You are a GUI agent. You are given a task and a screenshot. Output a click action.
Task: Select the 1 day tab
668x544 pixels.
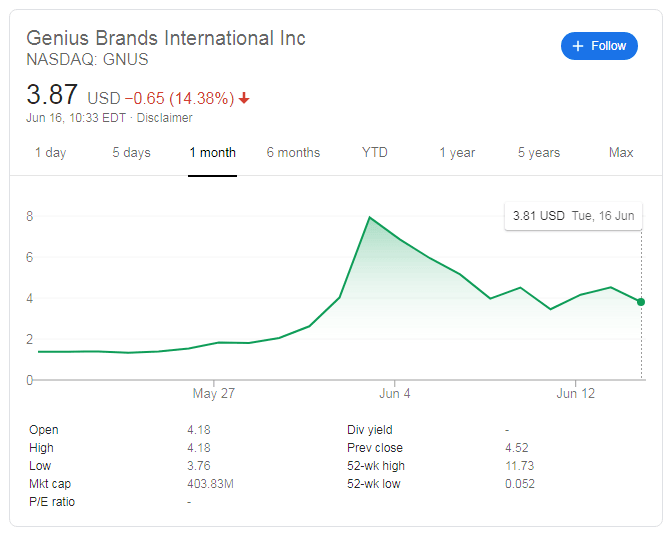click(50, 153)
